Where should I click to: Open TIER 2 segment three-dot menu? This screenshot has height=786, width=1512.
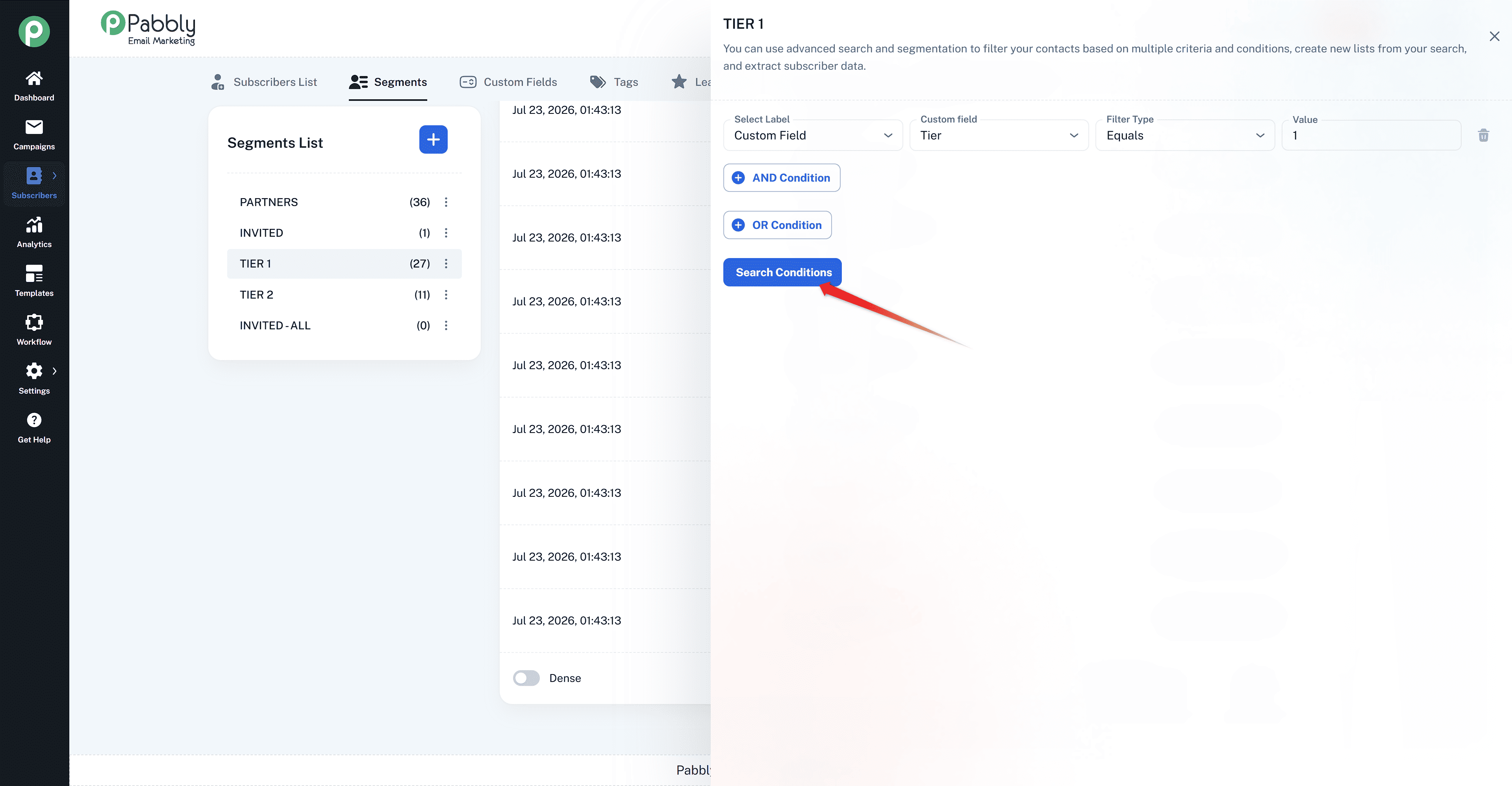446,294
